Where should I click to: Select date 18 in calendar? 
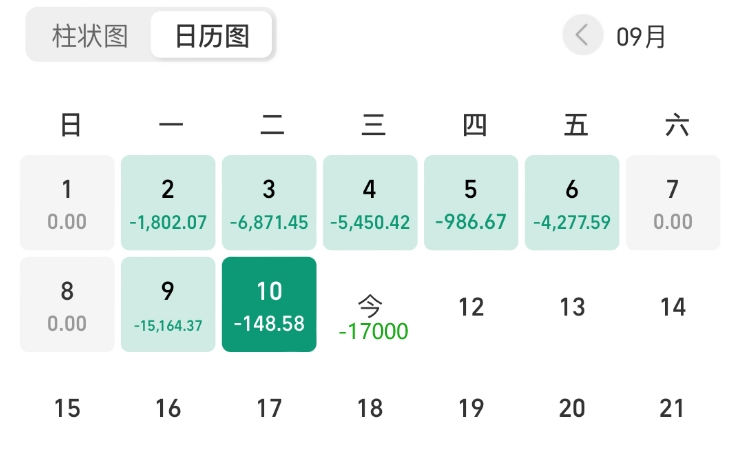tap(370, 408)
